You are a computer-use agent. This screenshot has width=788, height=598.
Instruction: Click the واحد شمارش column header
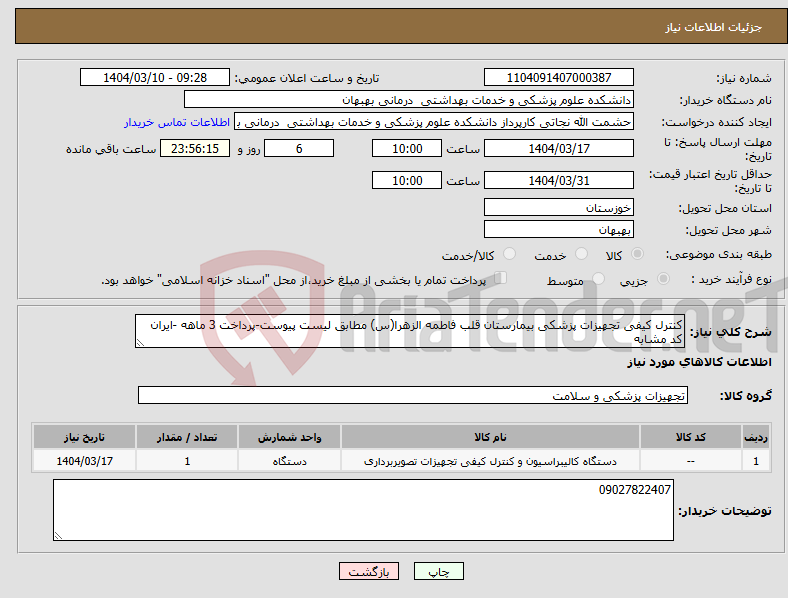[289, 437]
